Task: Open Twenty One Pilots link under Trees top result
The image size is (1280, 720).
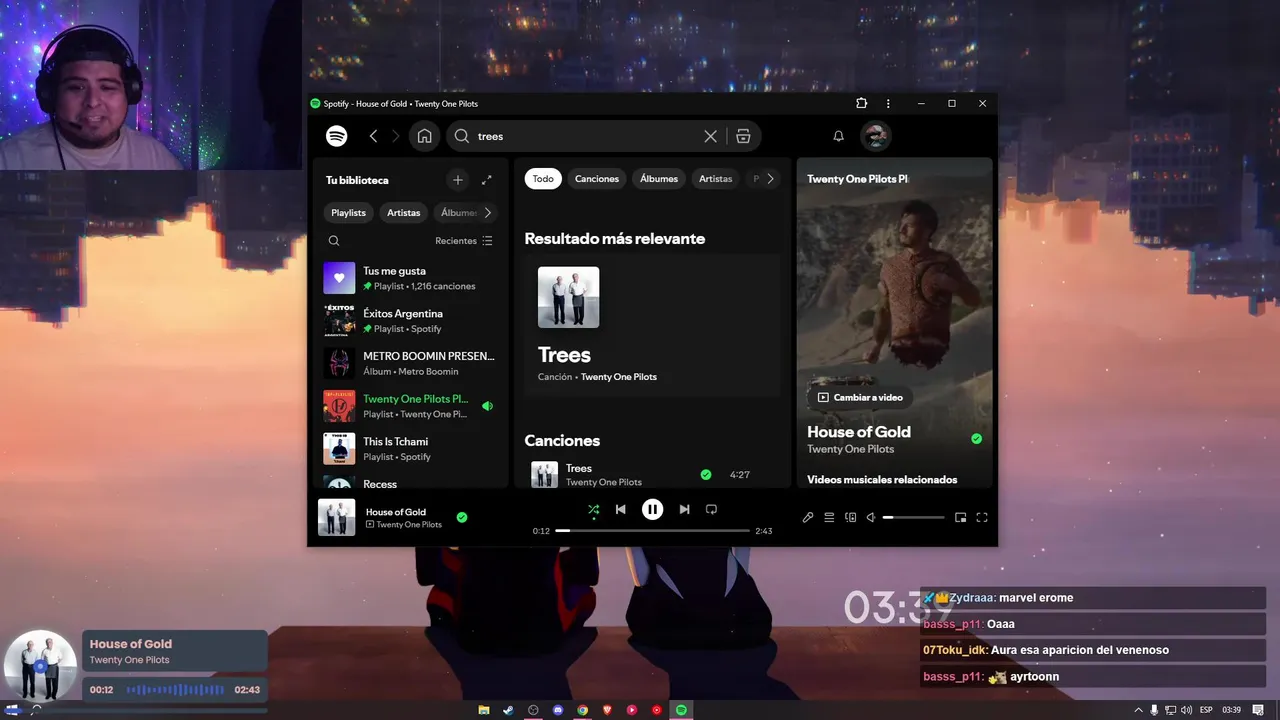Action: [619, 377]
